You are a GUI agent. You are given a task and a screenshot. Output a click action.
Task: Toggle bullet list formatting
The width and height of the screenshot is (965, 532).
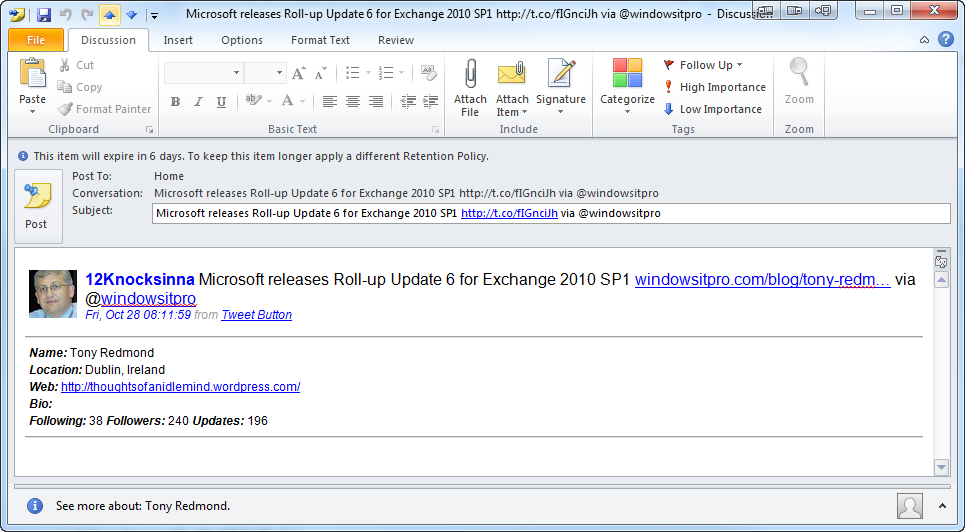coord(353,73)
